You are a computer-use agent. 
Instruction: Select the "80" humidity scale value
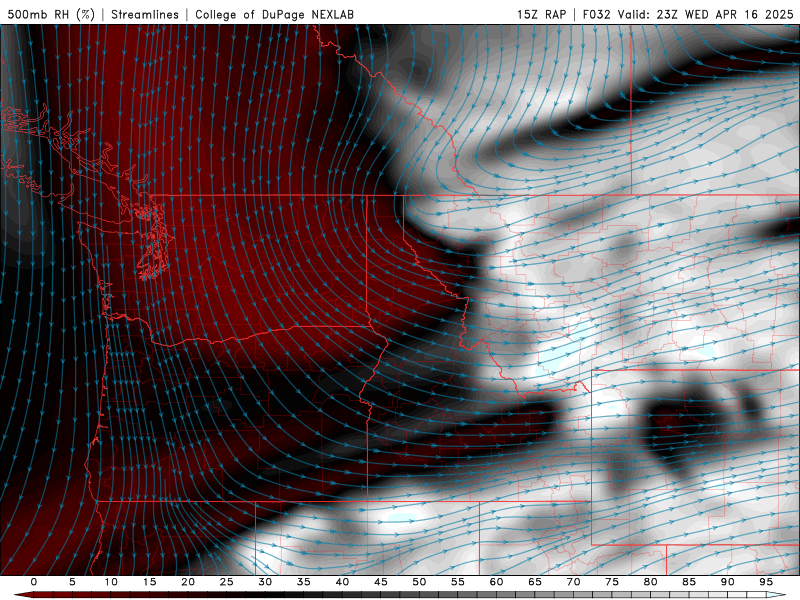pyautogui.click(x=650, y=582)
